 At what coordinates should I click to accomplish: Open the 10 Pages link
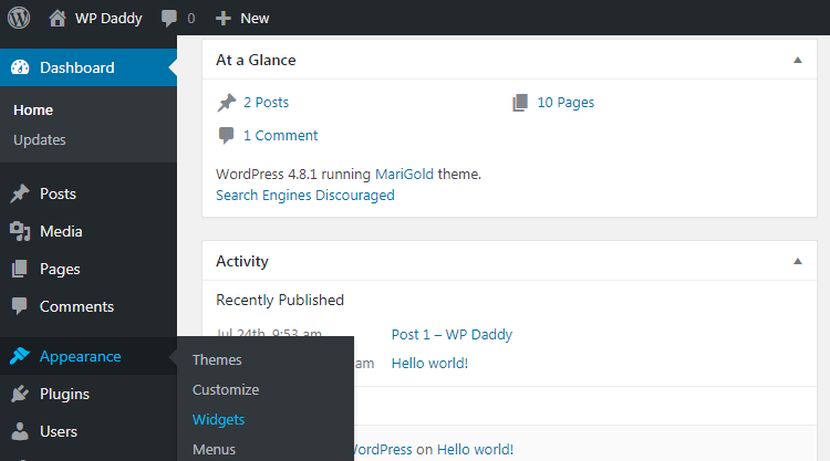pos(566,102)
